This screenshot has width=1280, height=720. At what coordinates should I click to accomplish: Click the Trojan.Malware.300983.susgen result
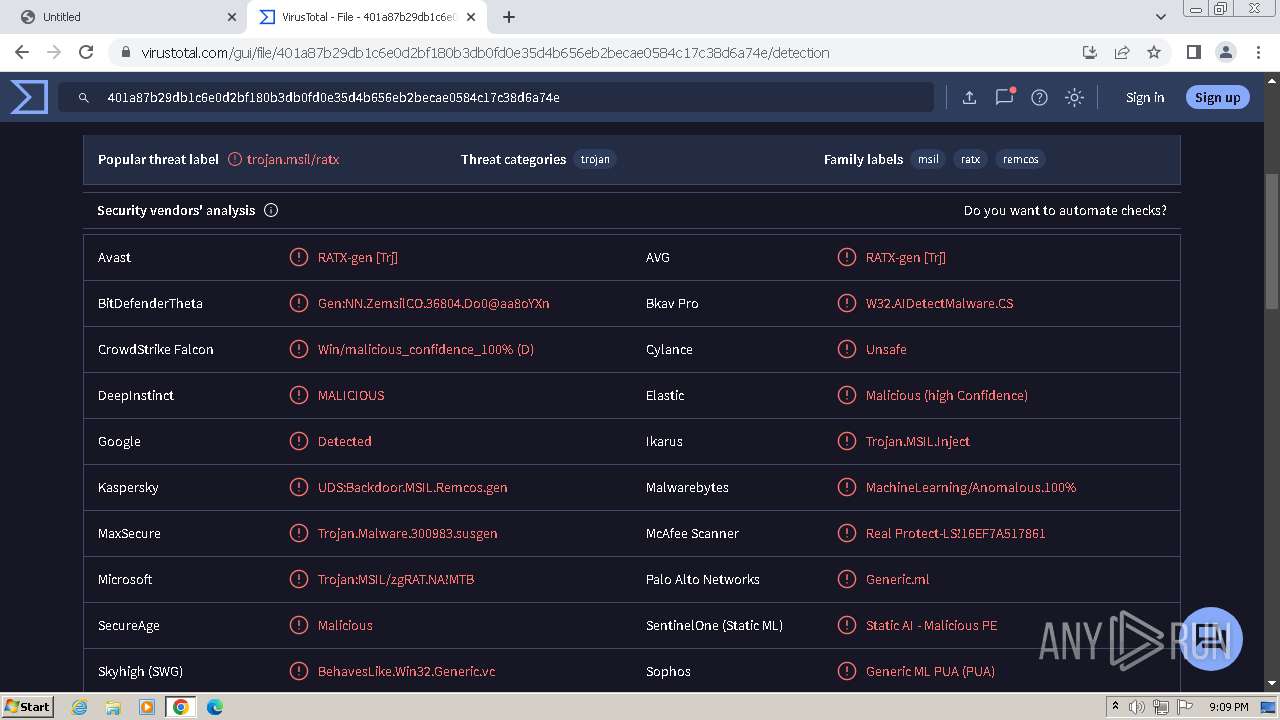(407, 533)
